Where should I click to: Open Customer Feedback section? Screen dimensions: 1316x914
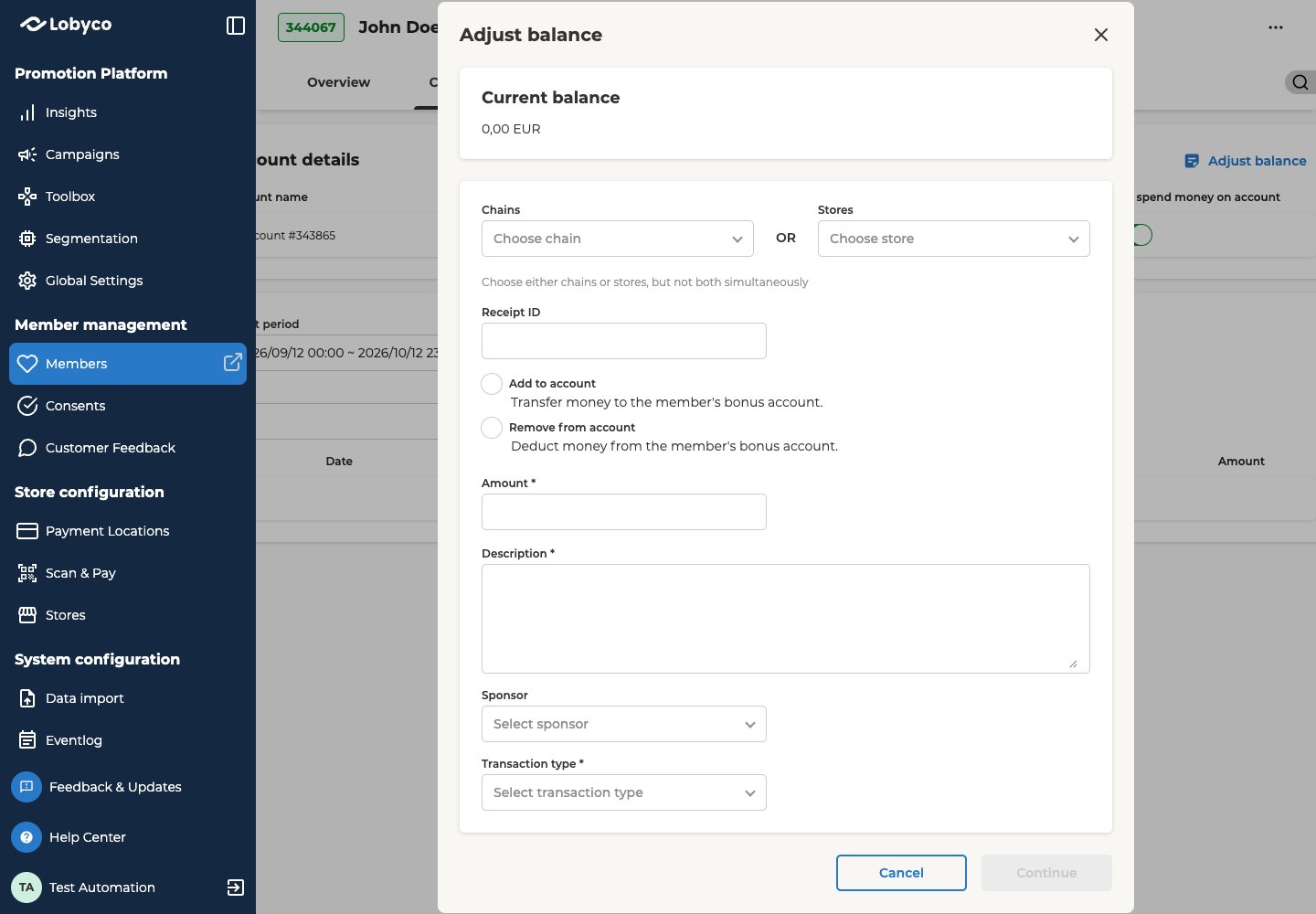[110, 448]
